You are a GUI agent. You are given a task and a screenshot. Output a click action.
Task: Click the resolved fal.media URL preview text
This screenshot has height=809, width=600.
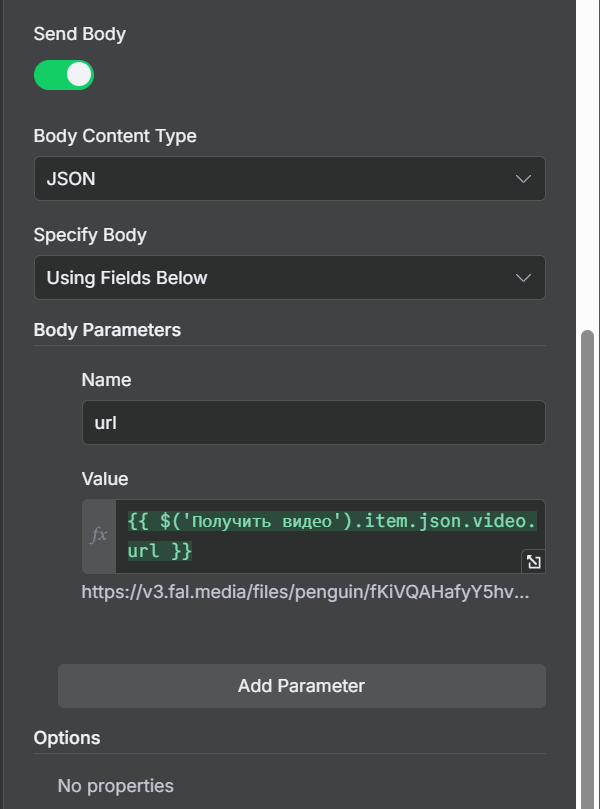[x=305, y=592]
